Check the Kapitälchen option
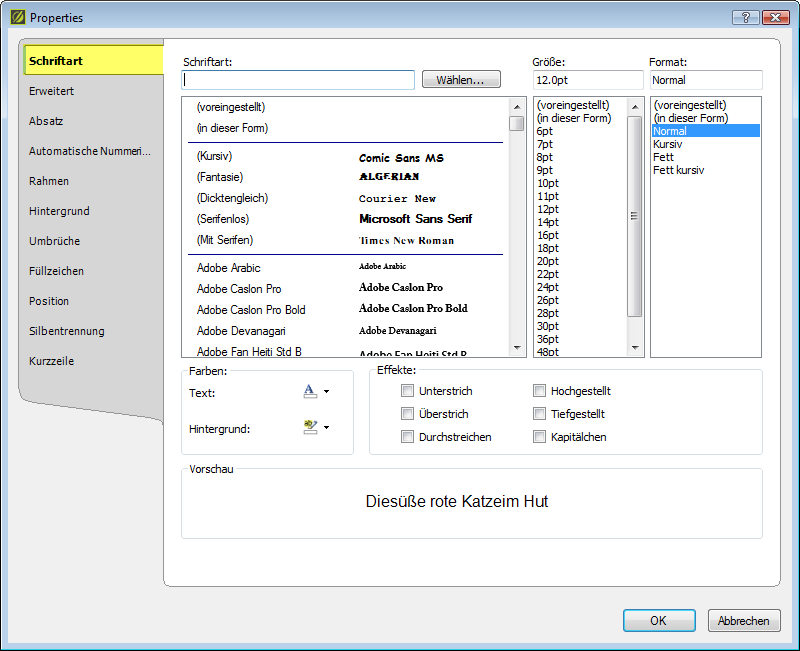 point(539,437)
